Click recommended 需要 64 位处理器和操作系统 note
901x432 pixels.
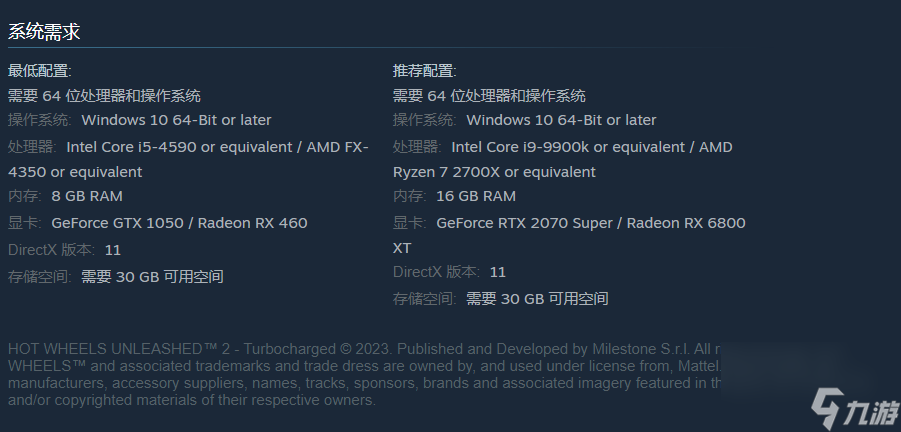pos(489,95)
